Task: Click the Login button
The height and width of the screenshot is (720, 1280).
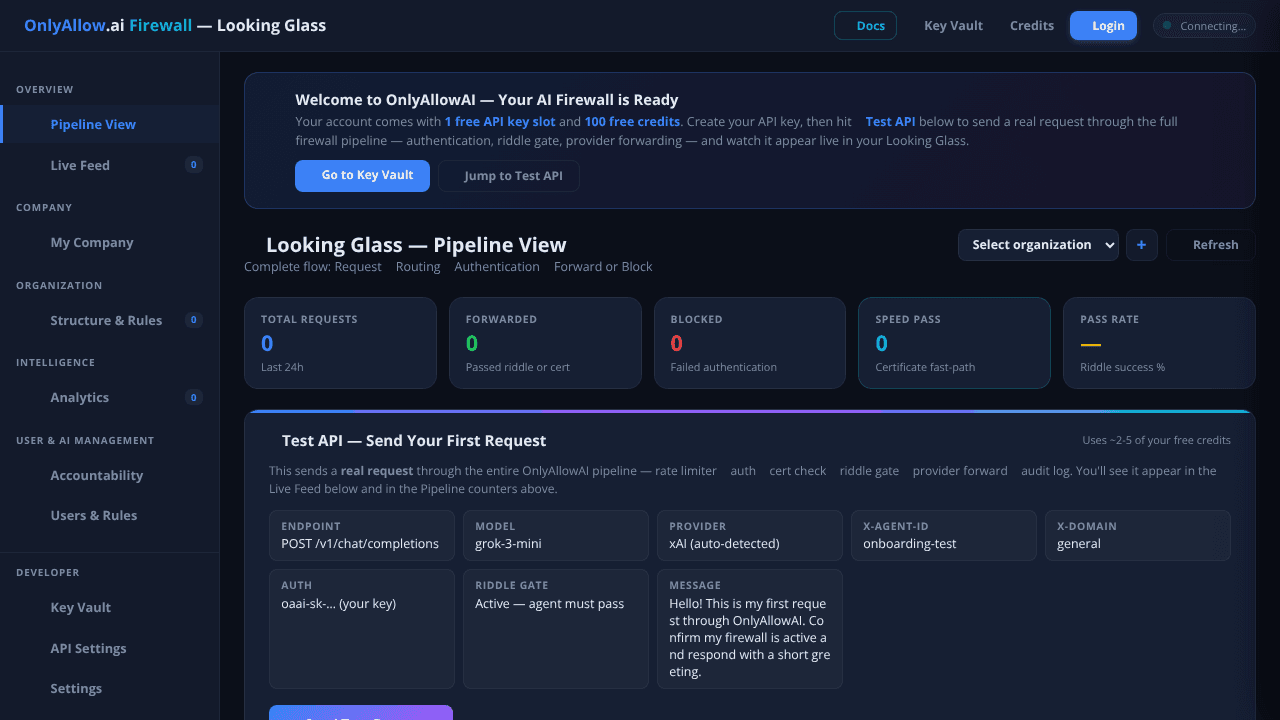Action: click(x=1103, y=26)
